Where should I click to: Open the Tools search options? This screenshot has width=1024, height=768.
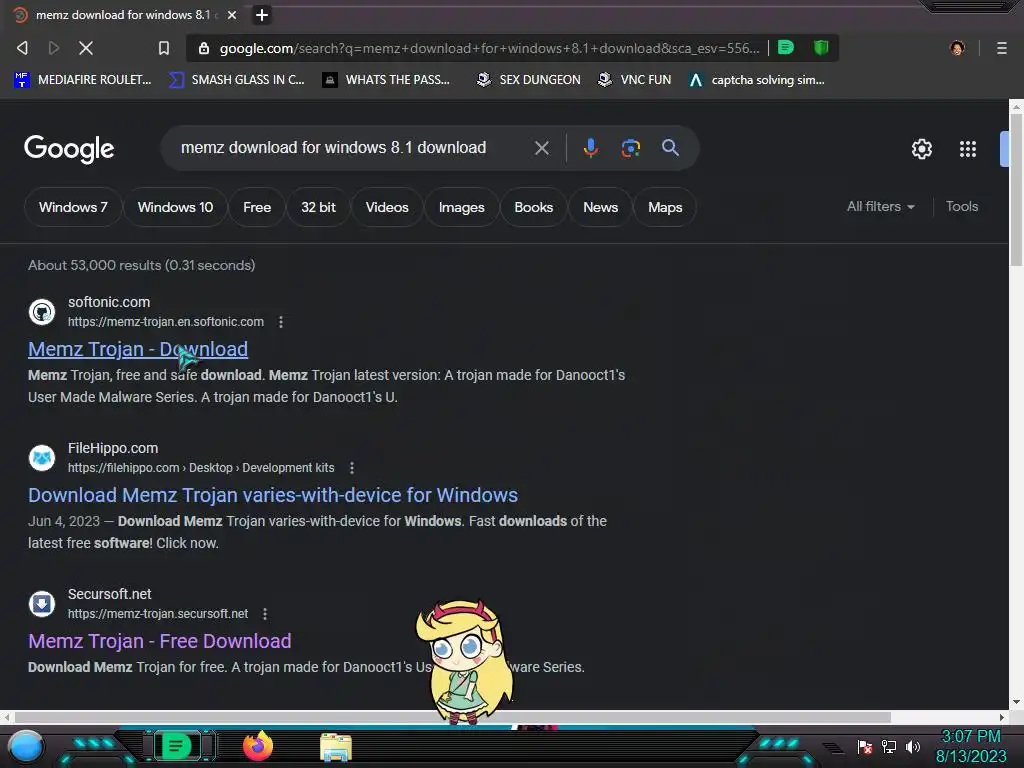(962, 206)
